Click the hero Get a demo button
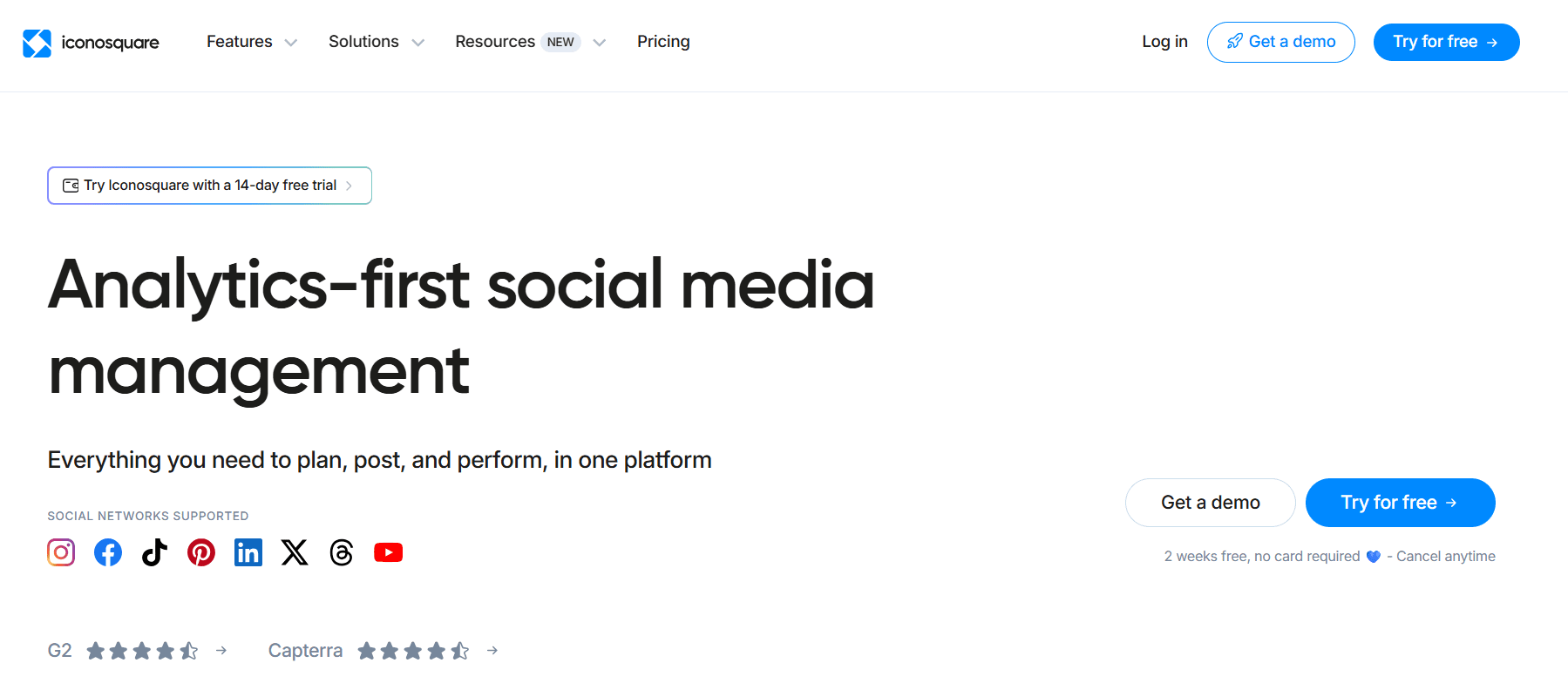 pyautogui.click(x=1210, y=503)
